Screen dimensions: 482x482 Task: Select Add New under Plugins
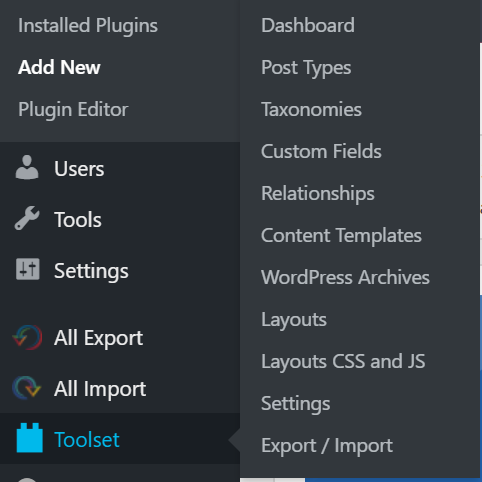point(59,67)
